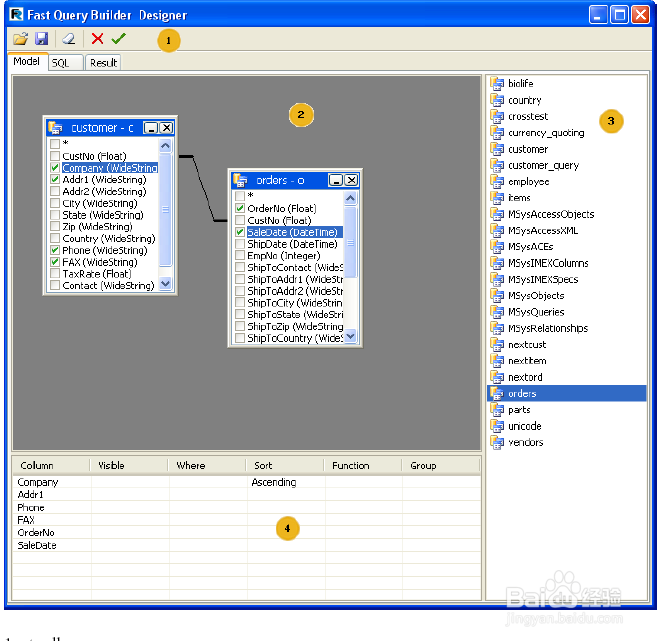Select the crosstest table icon
659x641 pixels.
pos(497,116)
